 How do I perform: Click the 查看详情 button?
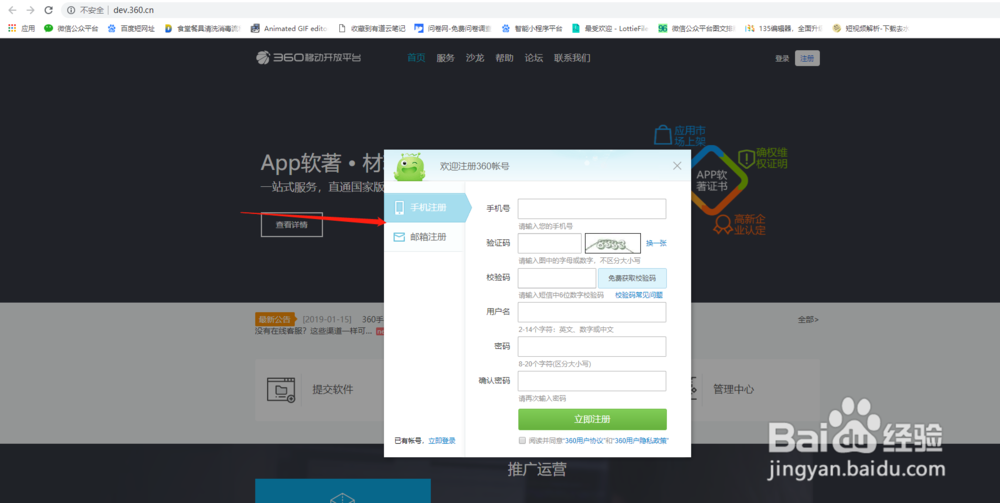coord(291,224)
